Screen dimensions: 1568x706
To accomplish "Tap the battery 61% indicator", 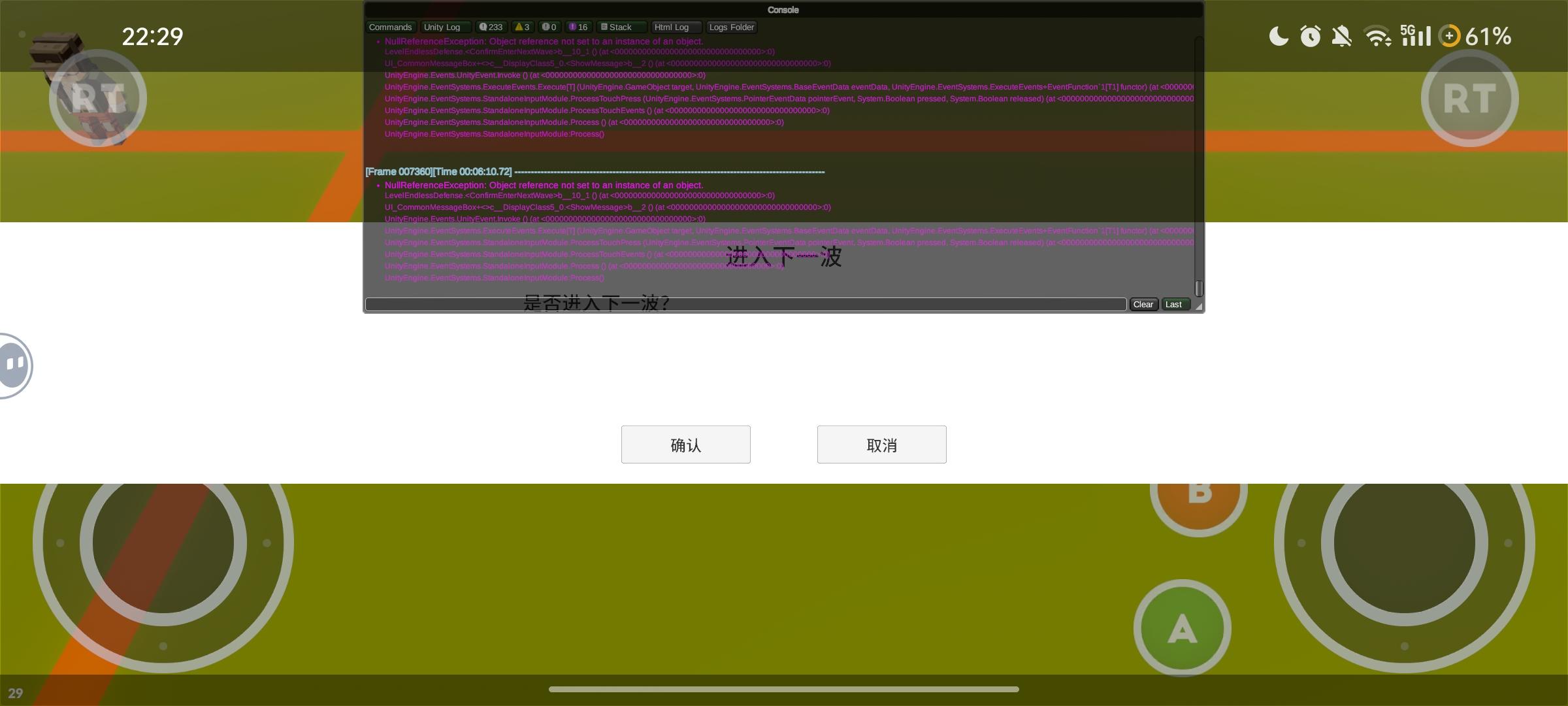I will tap(1477, 36).
